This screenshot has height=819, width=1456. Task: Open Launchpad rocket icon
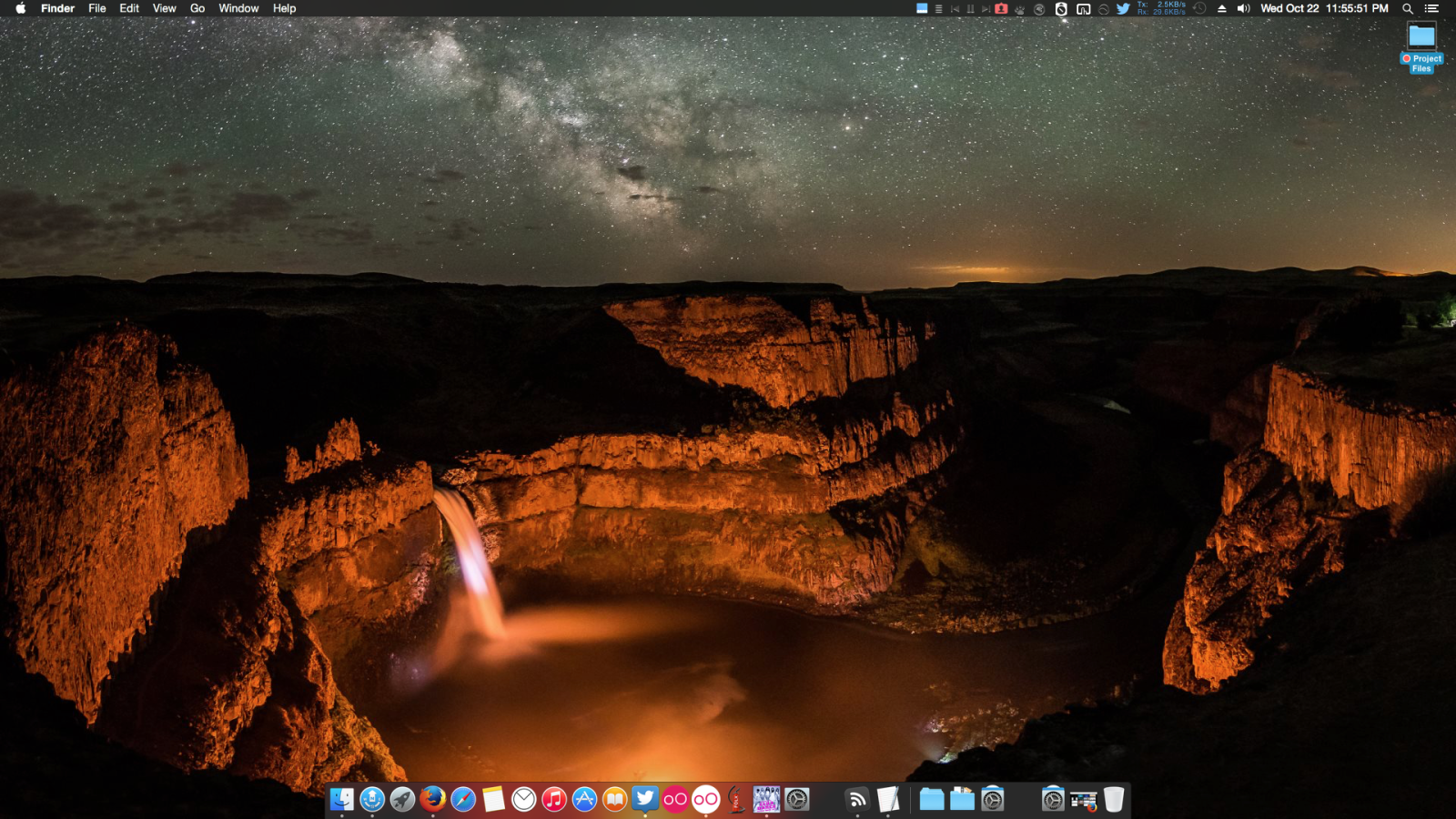click(x=402, y=799)
